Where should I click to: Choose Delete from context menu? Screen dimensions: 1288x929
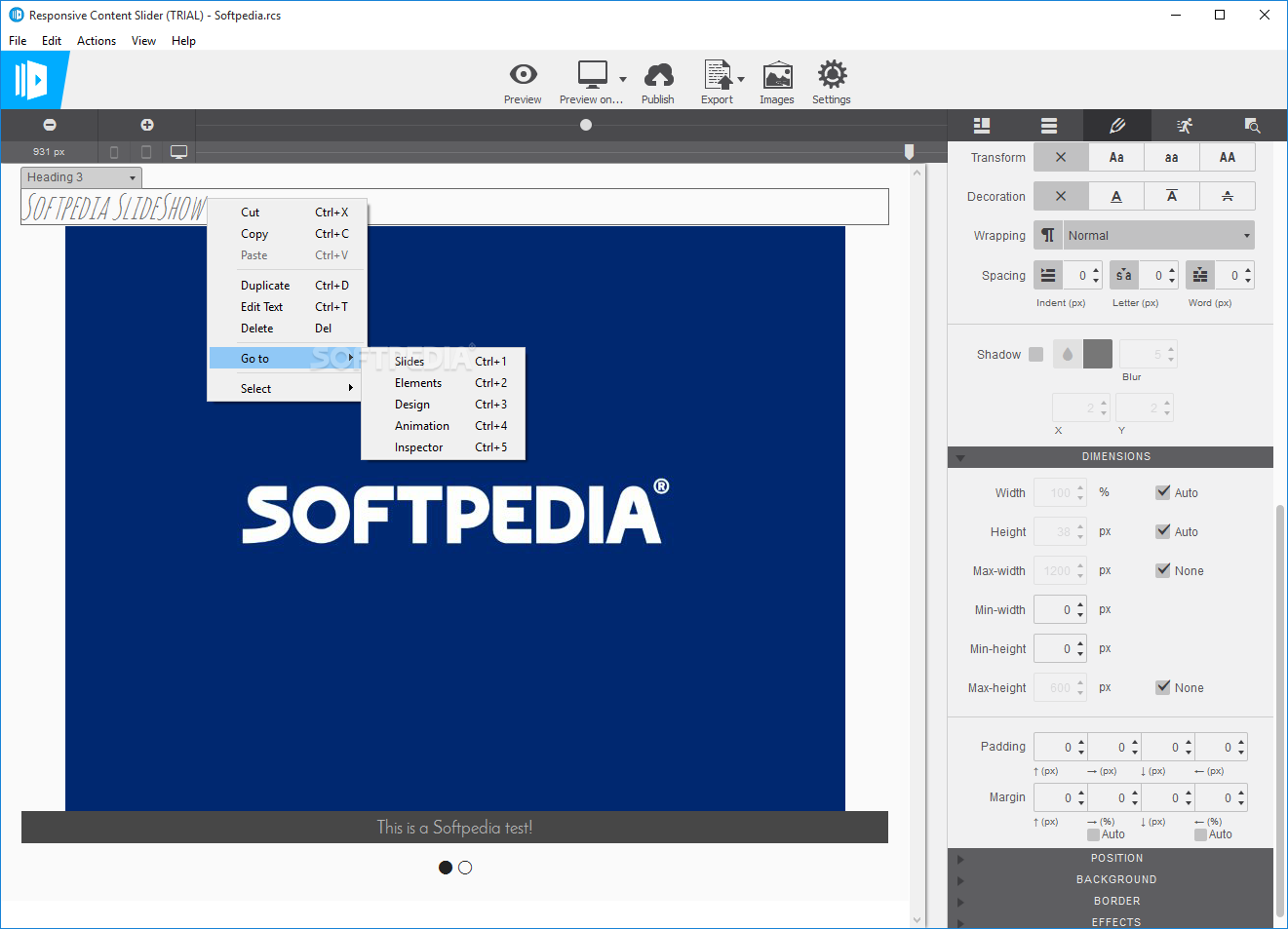[x=287, y=329]
